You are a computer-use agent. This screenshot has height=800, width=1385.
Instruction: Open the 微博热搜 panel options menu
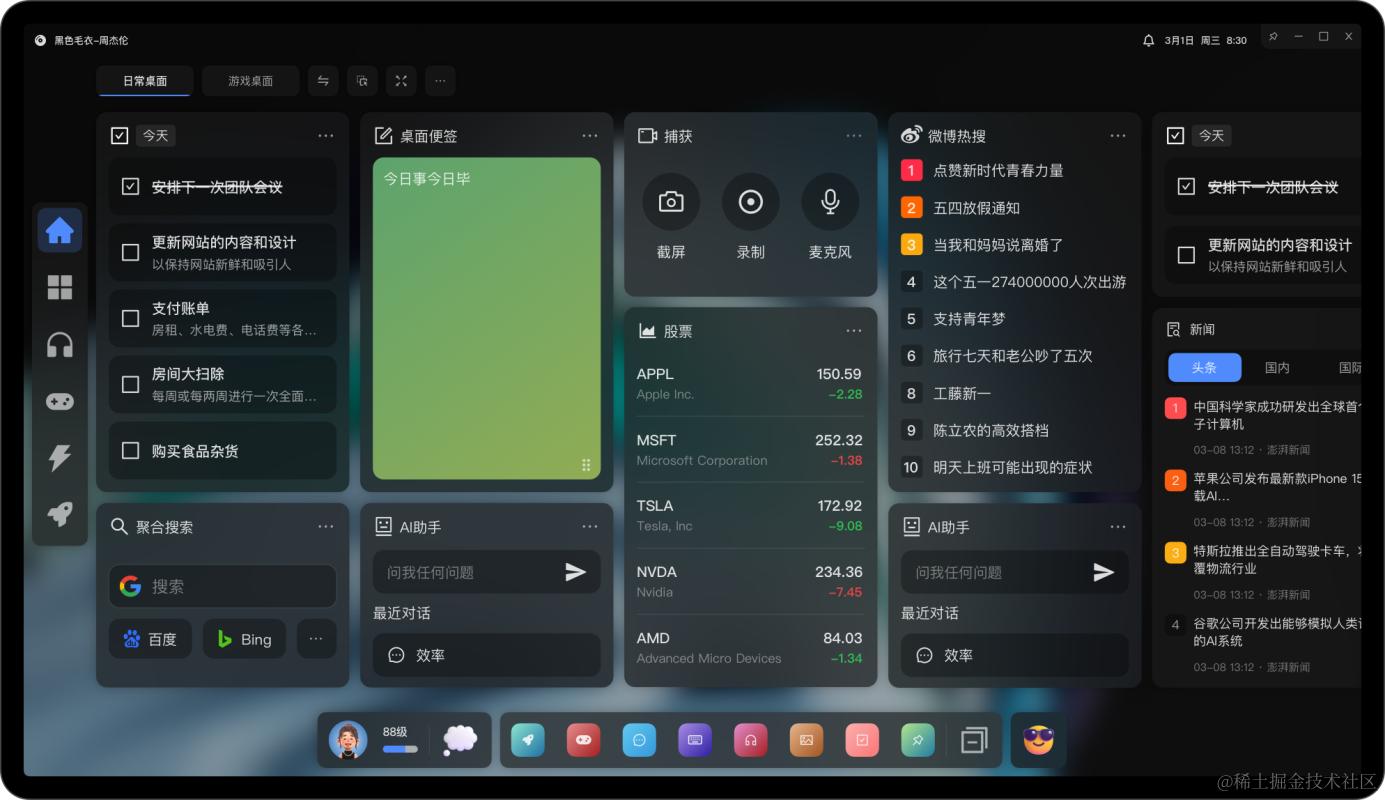[x=1118, y=135]
